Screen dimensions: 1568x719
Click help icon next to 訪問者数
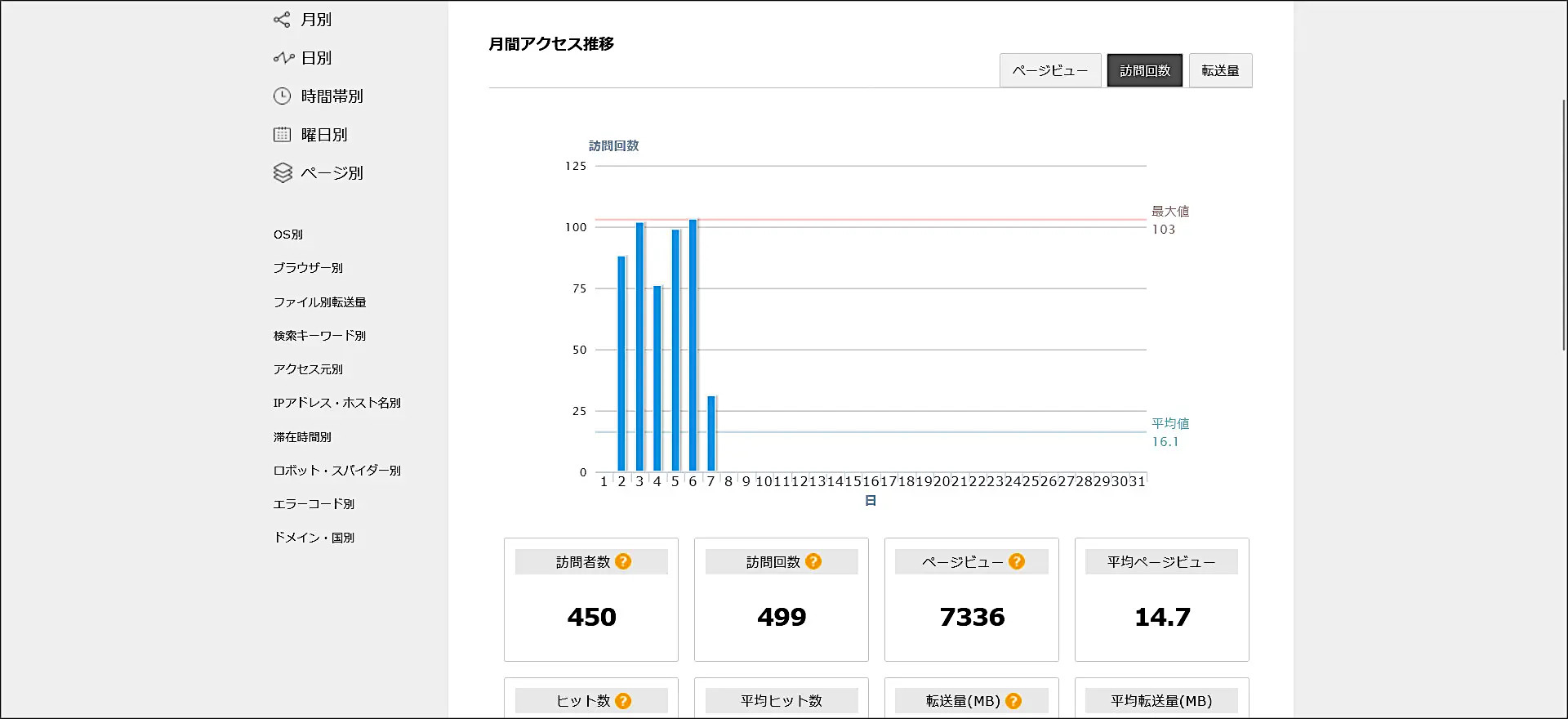(x=623, y=561)
